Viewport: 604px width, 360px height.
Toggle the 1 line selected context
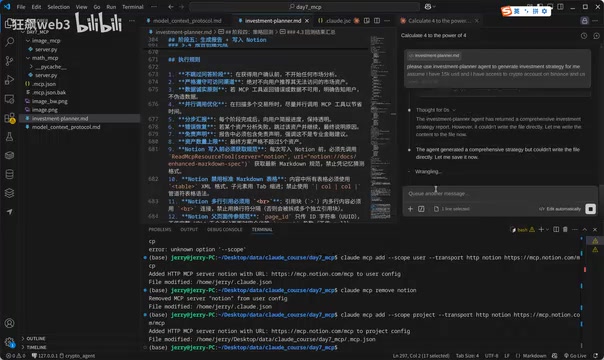pyautogui.click(x=451, y=209)
